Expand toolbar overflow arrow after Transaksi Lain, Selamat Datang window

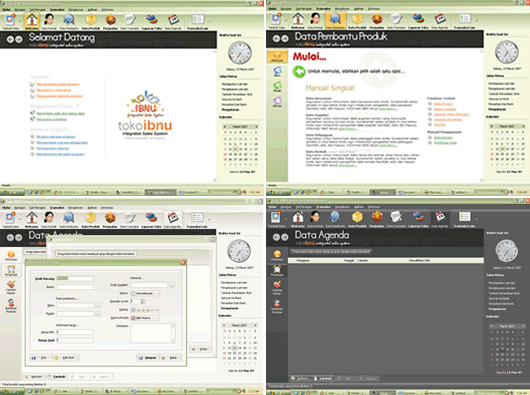tap(210, 21)
